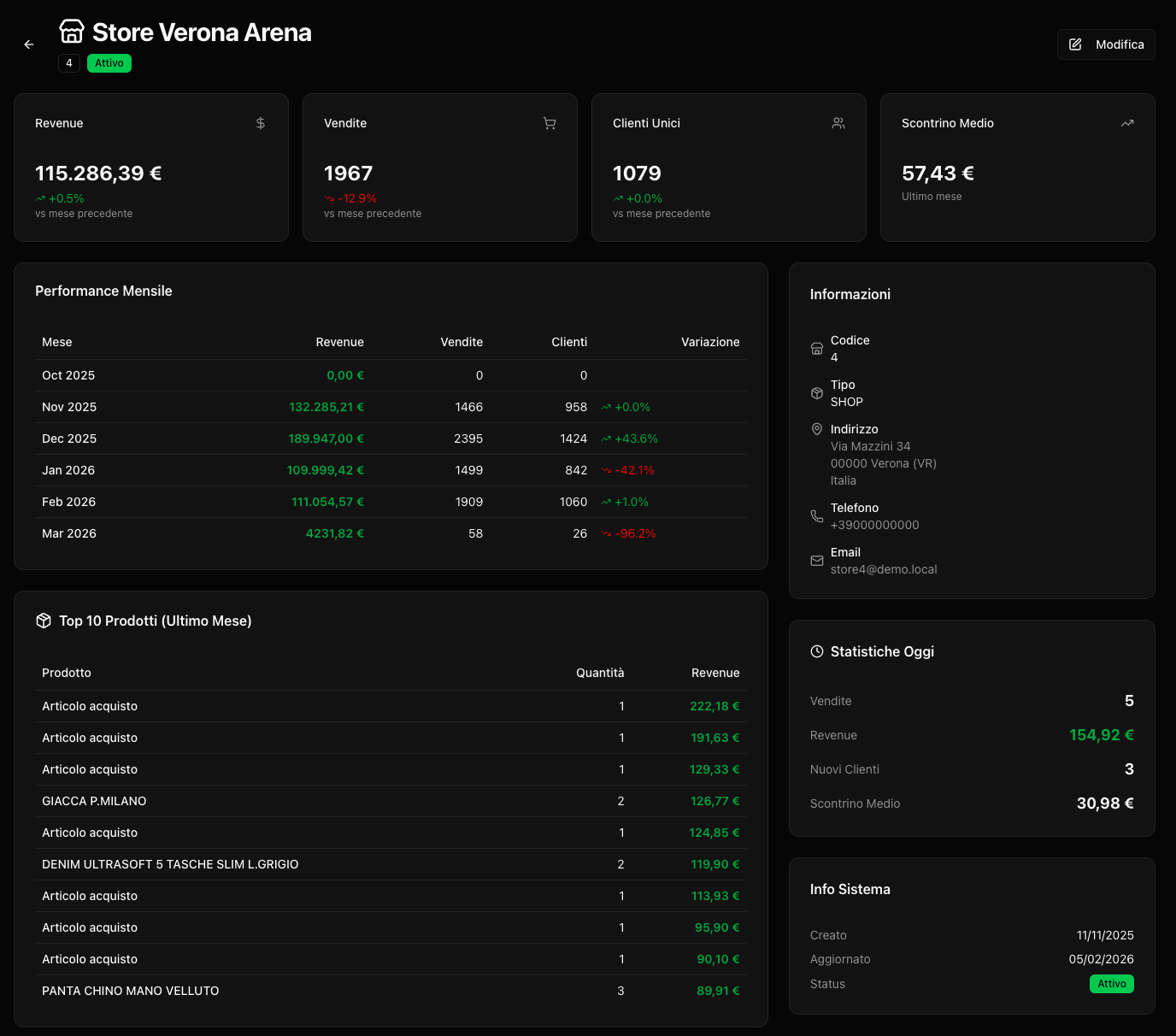Click the store4@demo.local email address
The height and width of the screenshot is (1036, 1176).
(x=884, y=569)
